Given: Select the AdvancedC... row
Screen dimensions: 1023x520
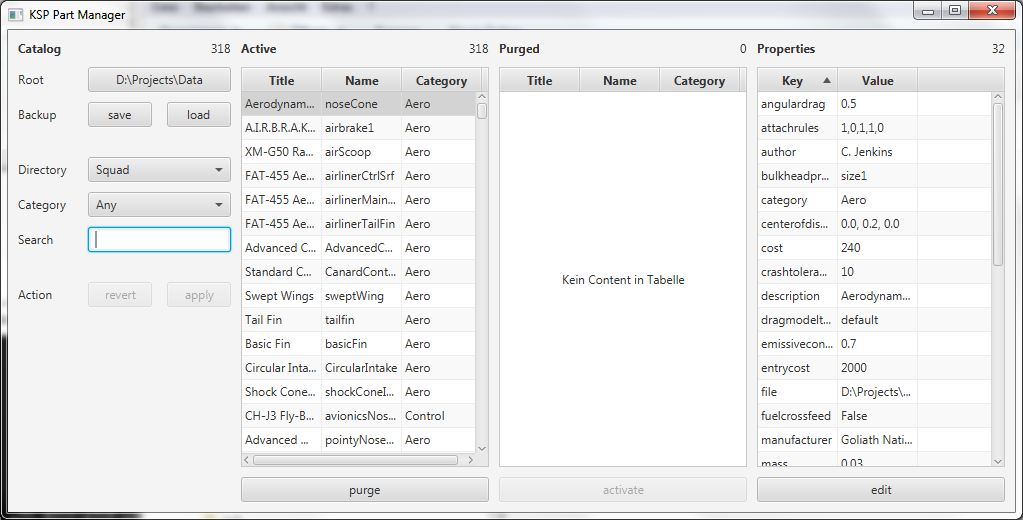Looking at the screenshot, I should 359,248.
